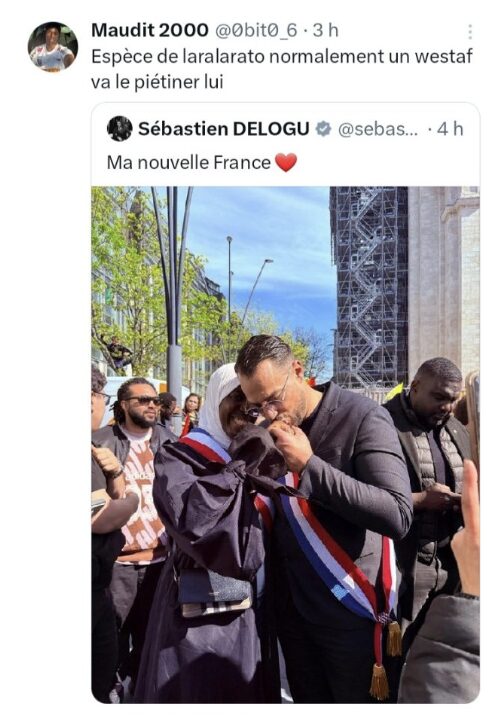Select the text 'Ma nouvelle France'
Viewport: 488px width, 726px height.
[188, 163]
